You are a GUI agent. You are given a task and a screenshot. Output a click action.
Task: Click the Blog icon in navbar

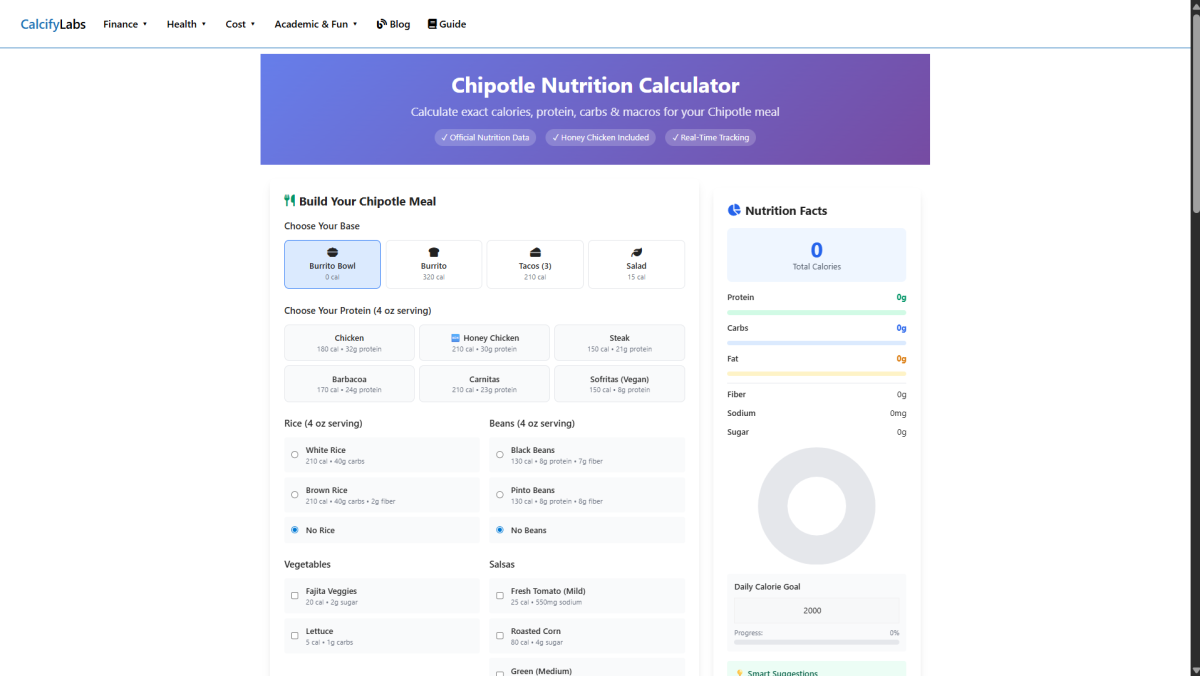click(381, 24)
